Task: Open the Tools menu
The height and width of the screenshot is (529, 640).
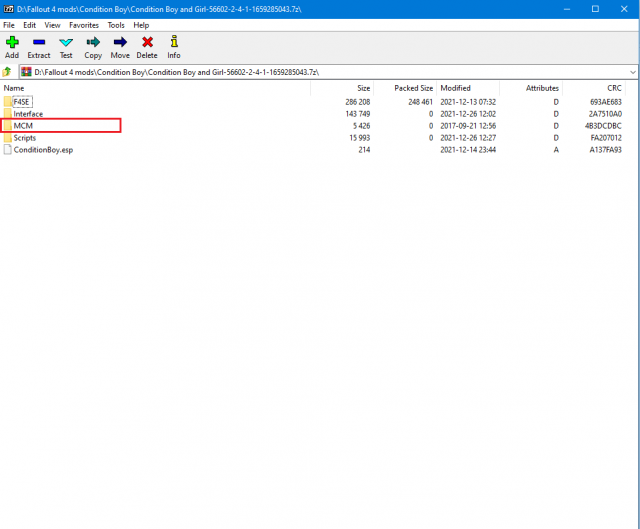Action: click(115, 24)
